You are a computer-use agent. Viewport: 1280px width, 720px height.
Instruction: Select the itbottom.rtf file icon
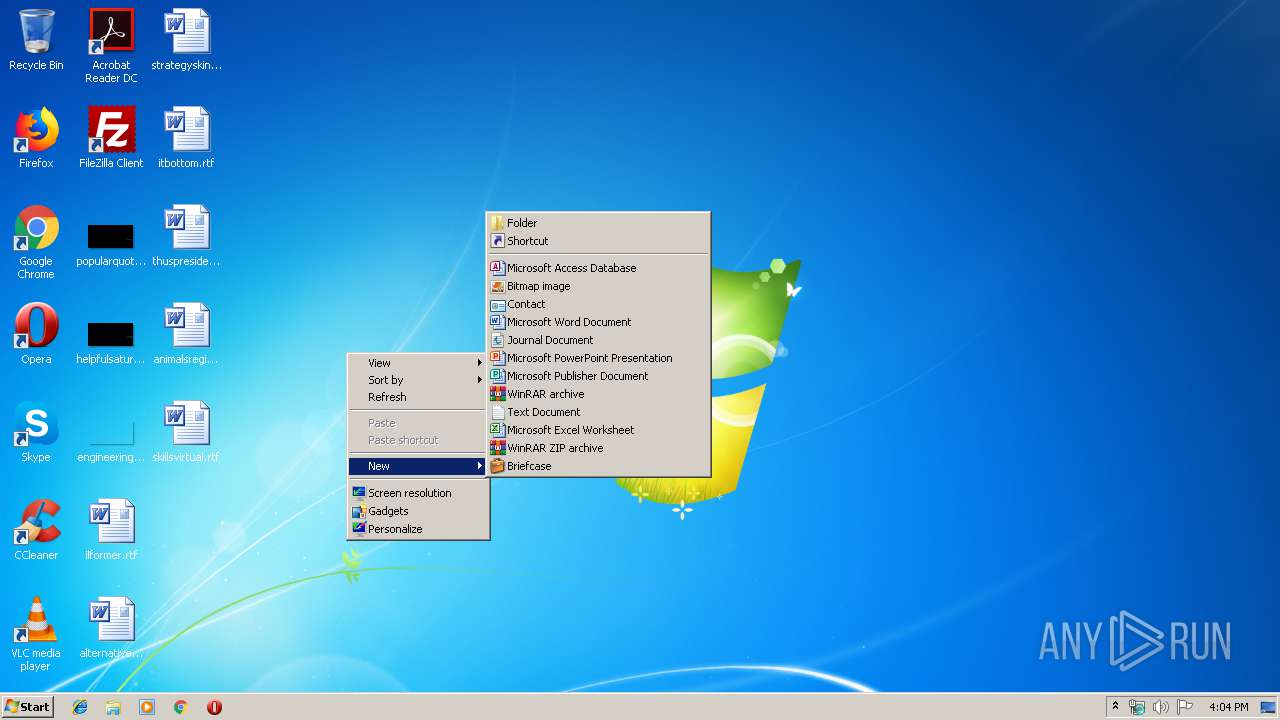186,138
